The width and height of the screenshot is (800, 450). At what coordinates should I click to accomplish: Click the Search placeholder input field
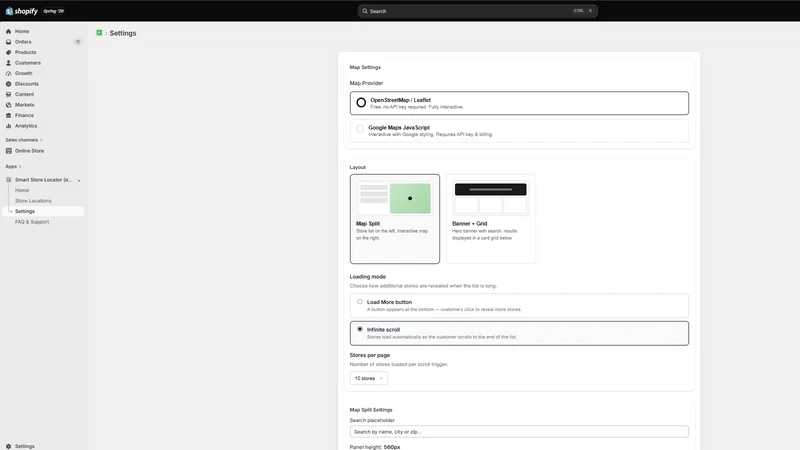pos(519,432)
